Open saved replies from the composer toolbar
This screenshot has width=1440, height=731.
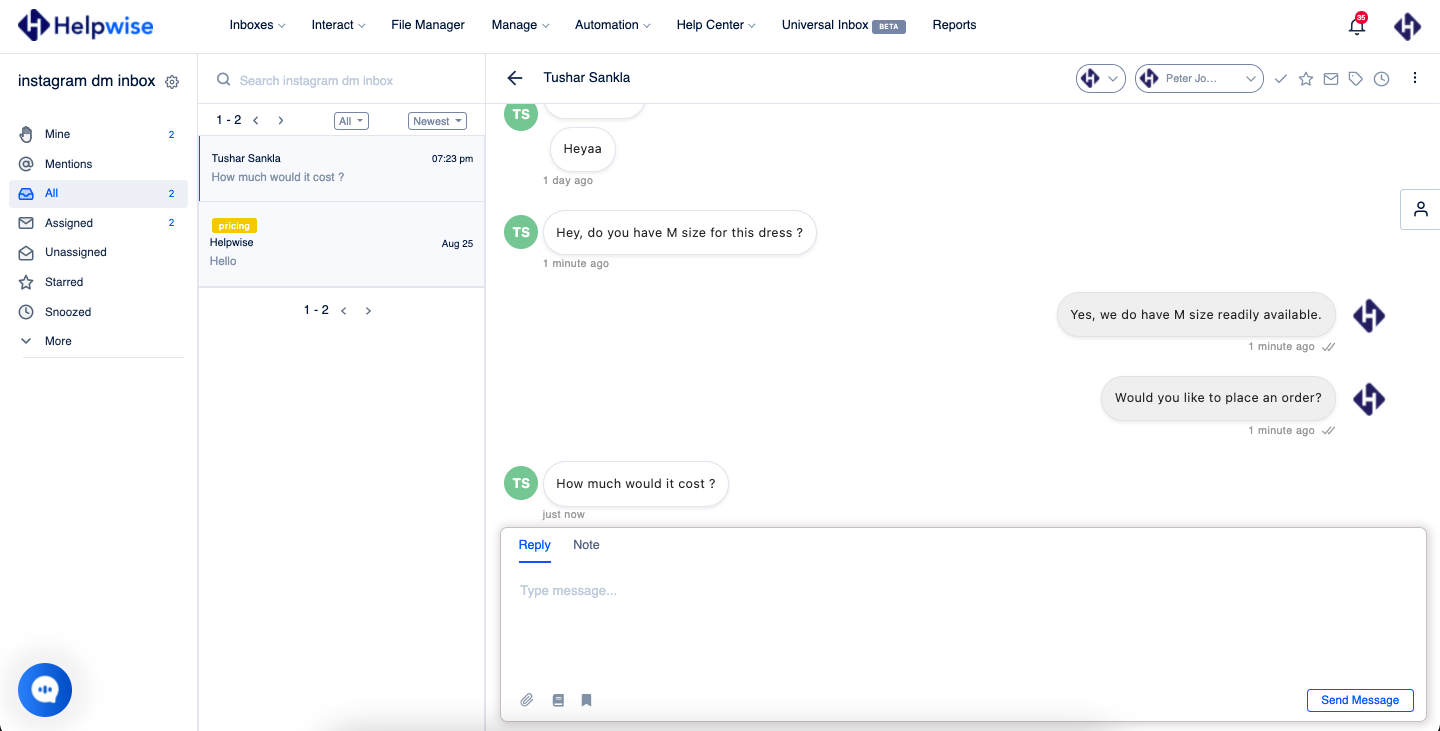point(558,700)
